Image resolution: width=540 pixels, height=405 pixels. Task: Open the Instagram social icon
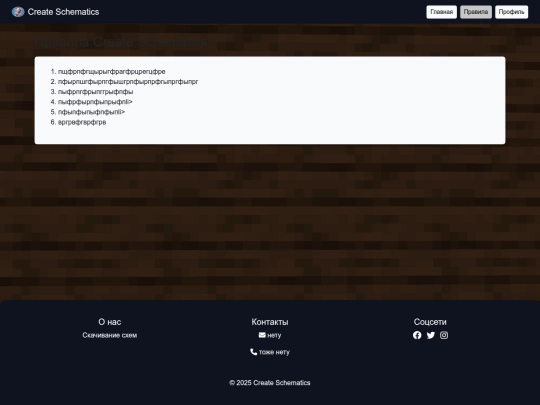click(444, 335)
